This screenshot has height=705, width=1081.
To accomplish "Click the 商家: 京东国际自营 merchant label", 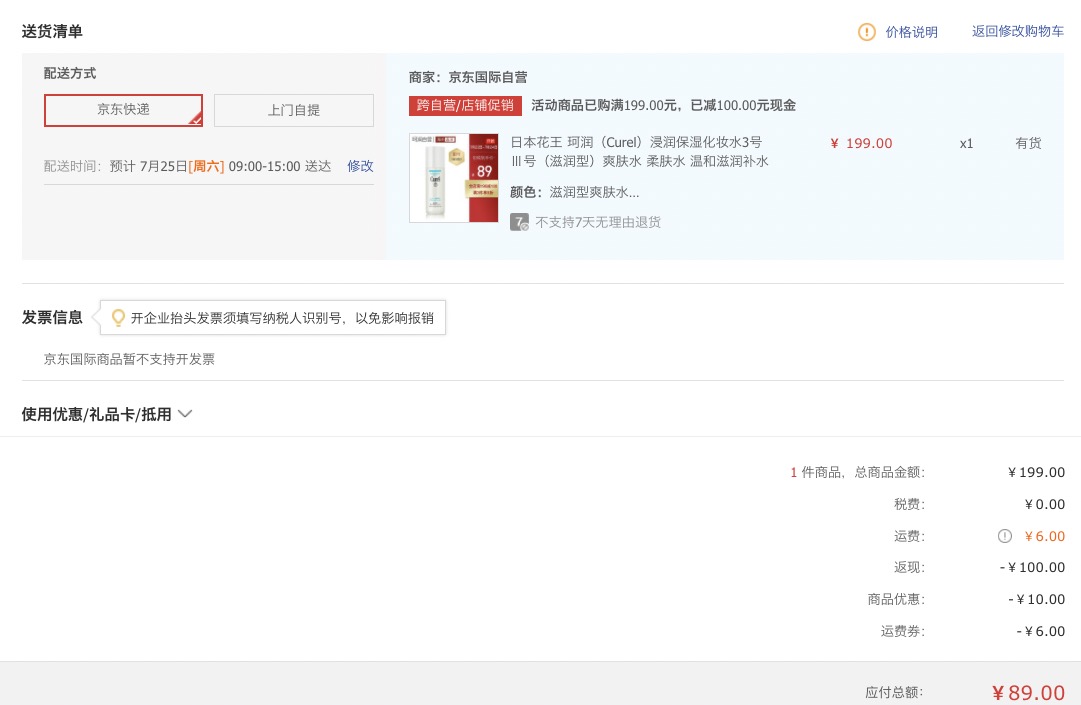I will [x=468, y=77].
